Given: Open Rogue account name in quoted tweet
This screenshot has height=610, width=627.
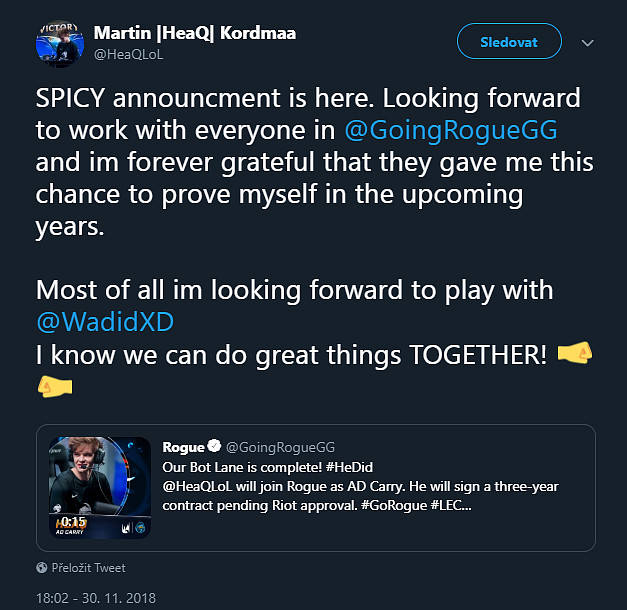Looking at the screenshot, I should [x=183, y=447].
